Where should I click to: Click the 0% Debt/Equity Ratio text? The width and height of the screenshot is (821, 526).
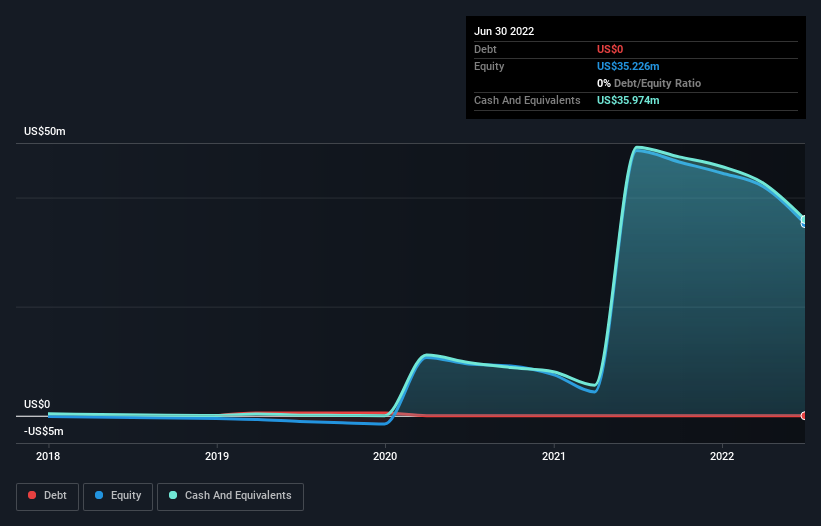[649, 83]
